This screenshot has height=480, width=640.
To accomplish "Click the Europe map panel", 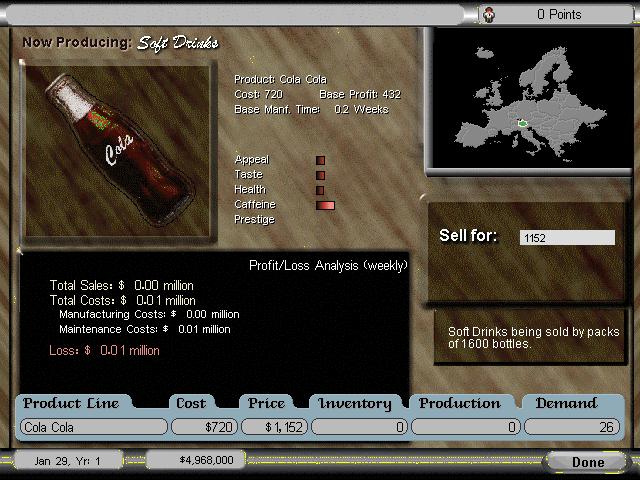I will click(x=531, y=98).
